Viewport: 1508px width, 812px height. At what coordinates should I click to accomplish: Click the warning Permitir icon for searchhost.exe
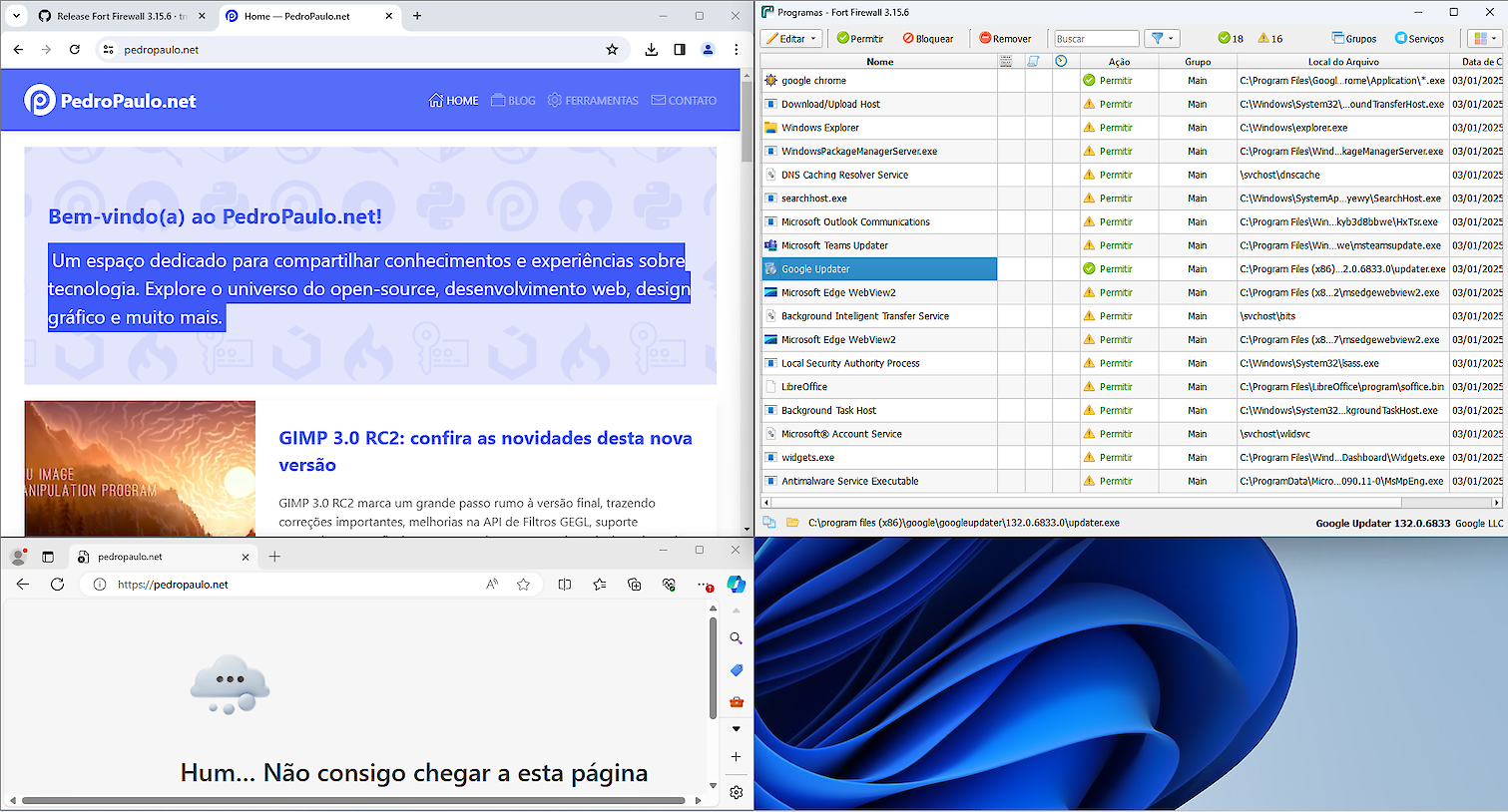pyautogui.click(x=1089, y=199)
